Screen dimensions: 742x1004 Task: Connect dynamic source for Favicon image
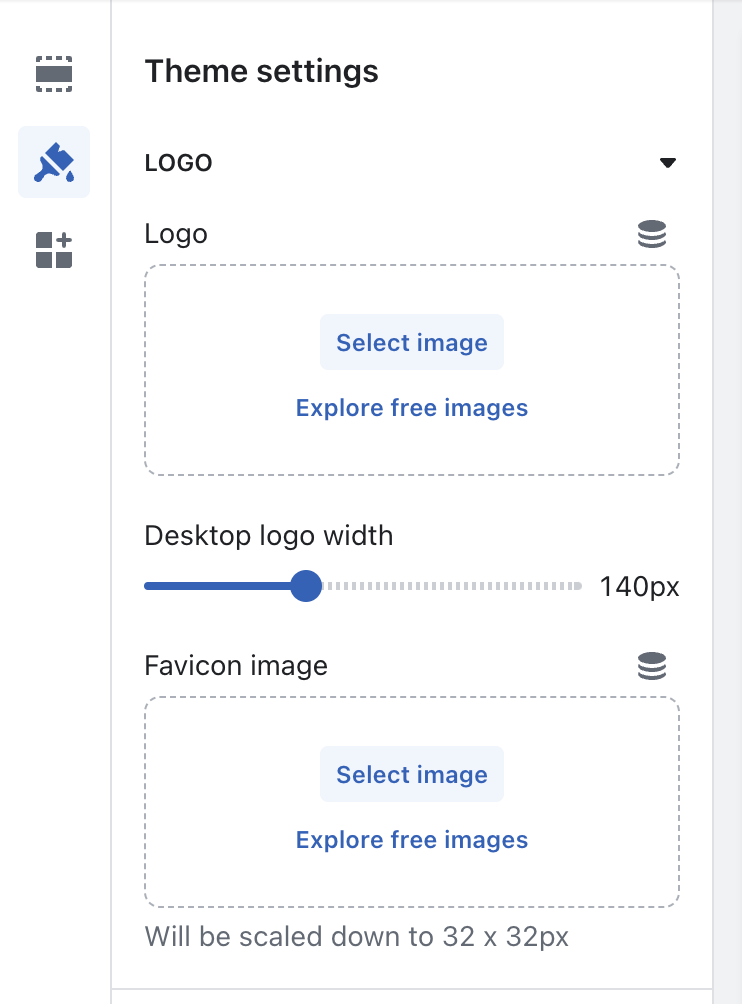point(652,666)
